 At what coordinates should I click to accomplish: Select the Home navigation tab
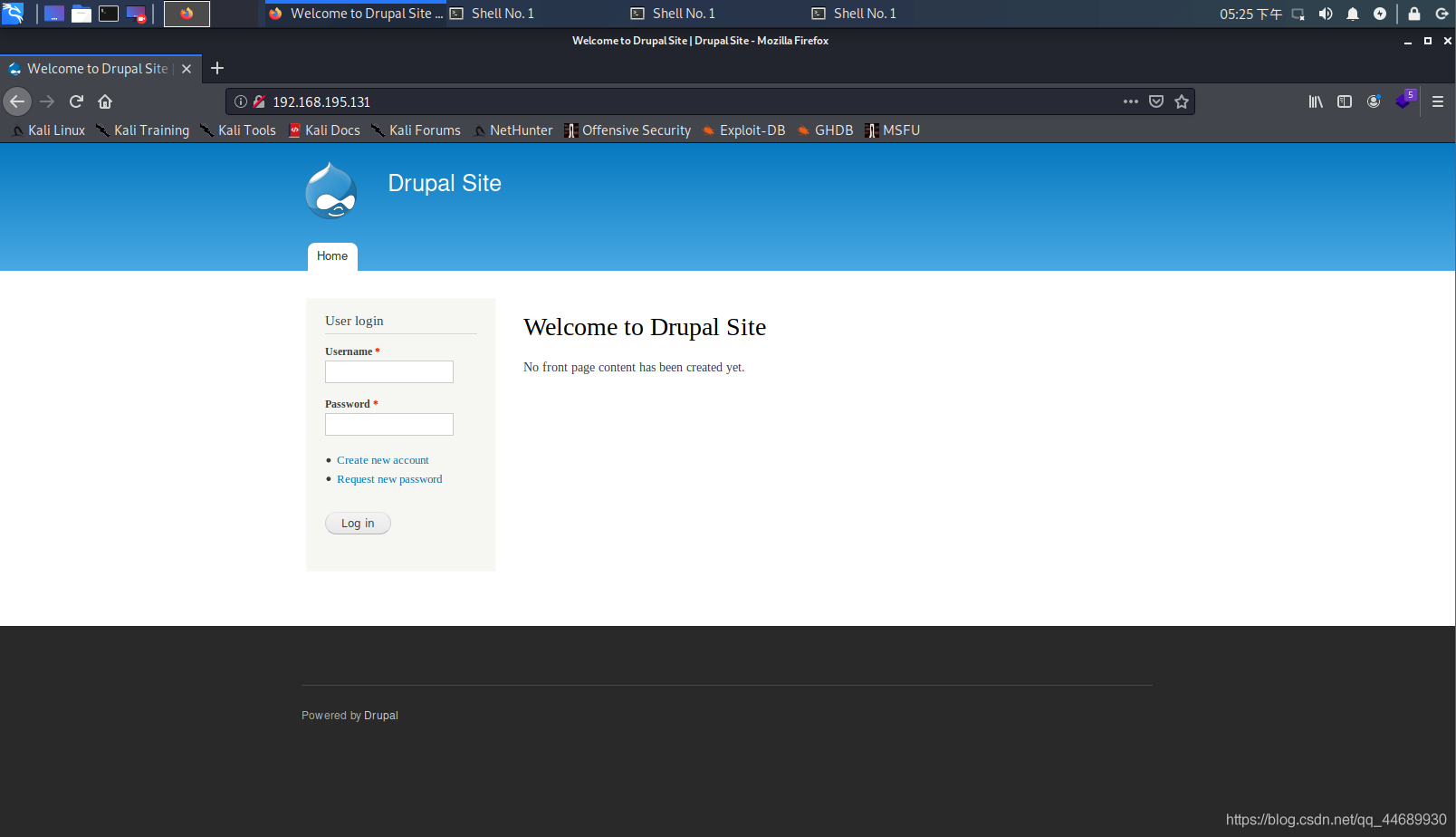coord(332,256)
